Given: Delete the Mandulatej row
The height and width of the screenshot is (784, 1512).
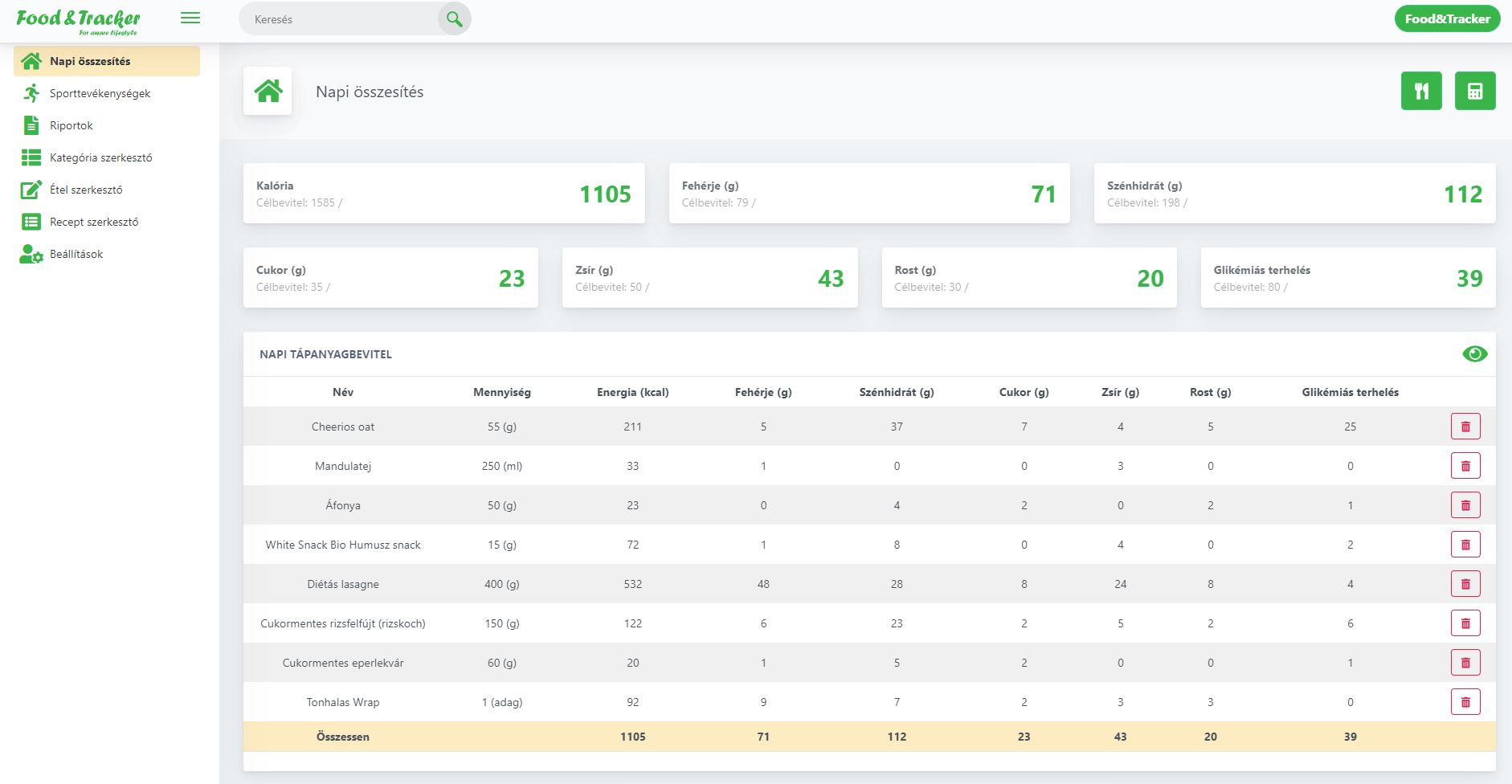Looking at the screenshot, I should point(1465,466).
